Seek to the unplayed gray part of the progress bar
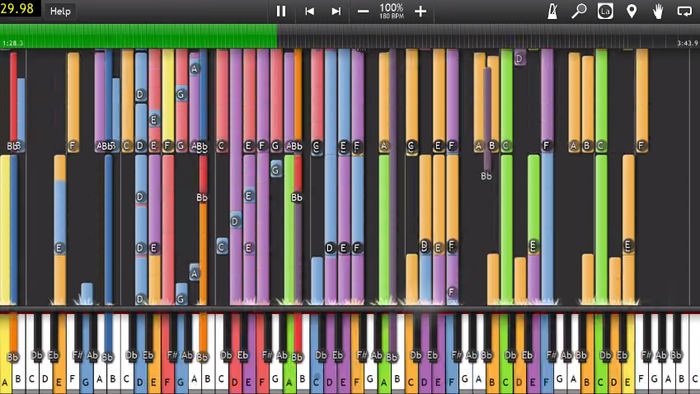Viewport: 700px width, 394px height. 488,36
